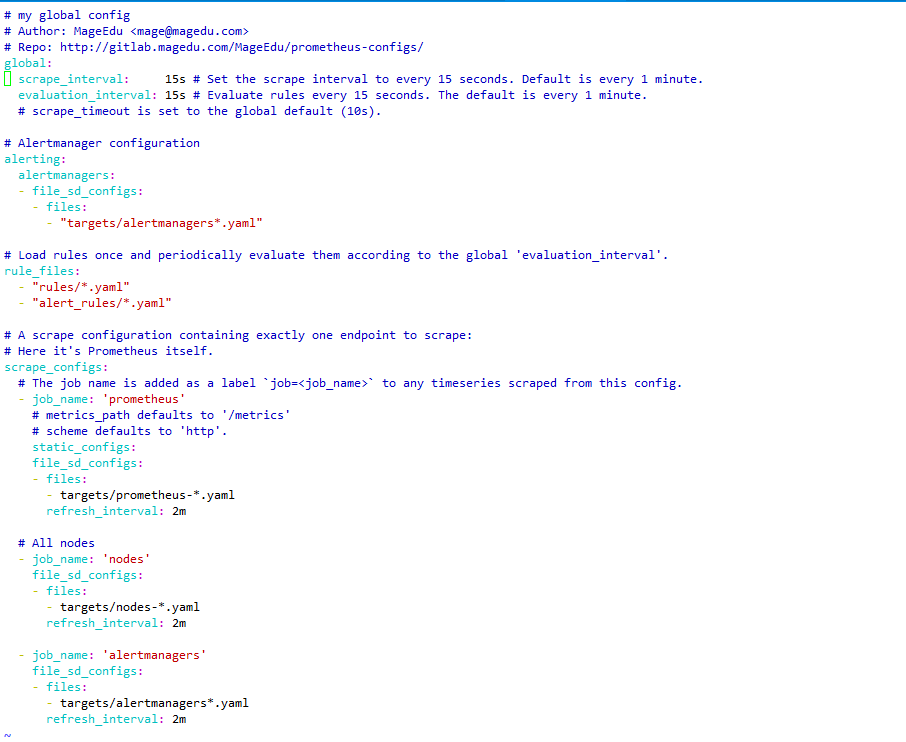This screenshot has width=906, height=742.
Task: Click the '# my global config' comment line
Action: 67,15
